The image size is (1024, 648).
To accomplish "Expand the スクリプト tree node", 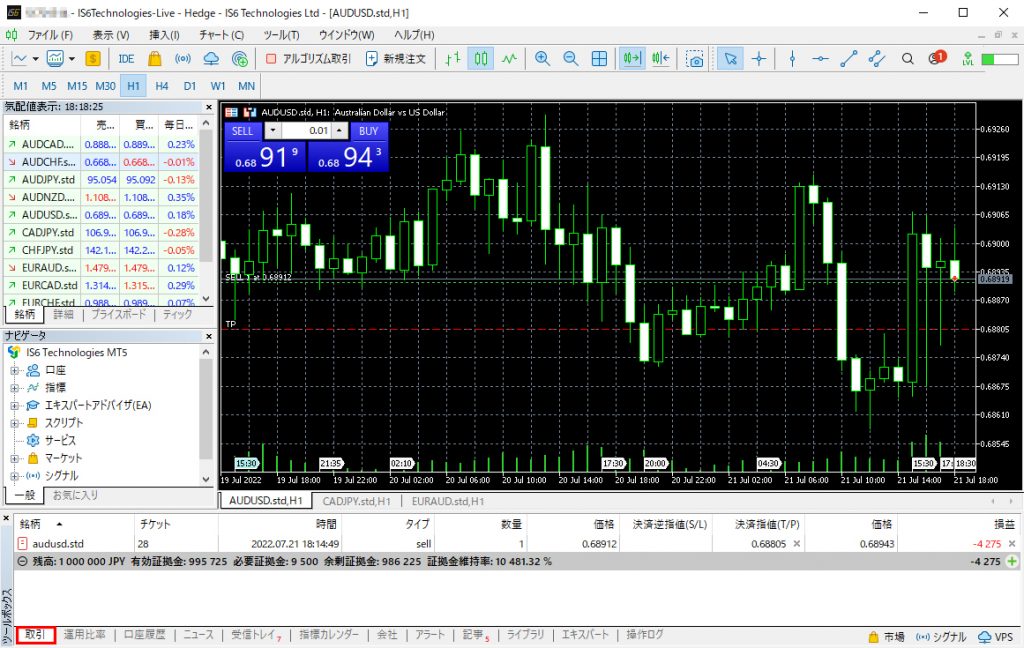I will pos(14,423).
